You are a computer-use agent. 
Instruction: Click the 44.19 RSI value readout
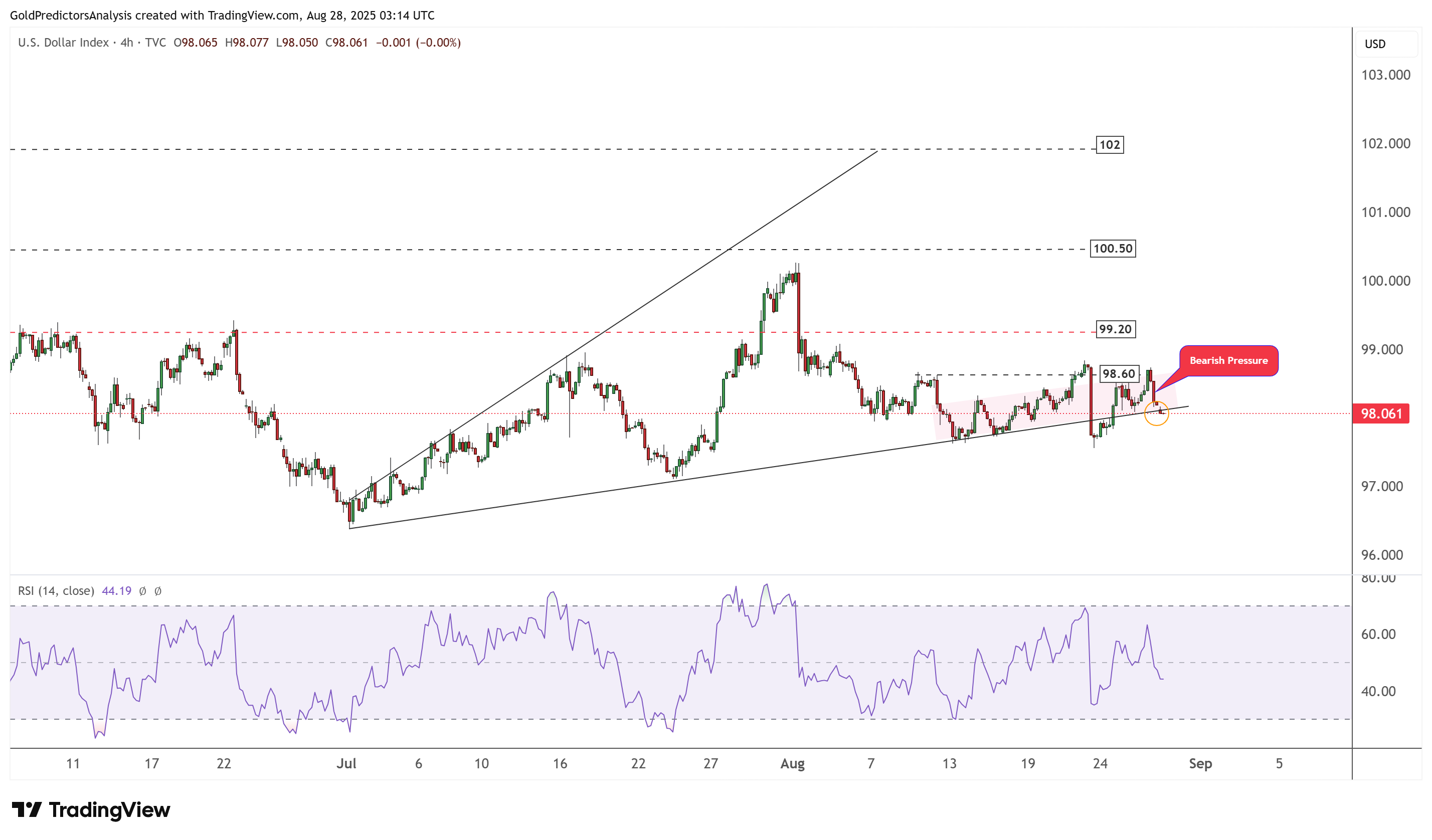point(116,591)
